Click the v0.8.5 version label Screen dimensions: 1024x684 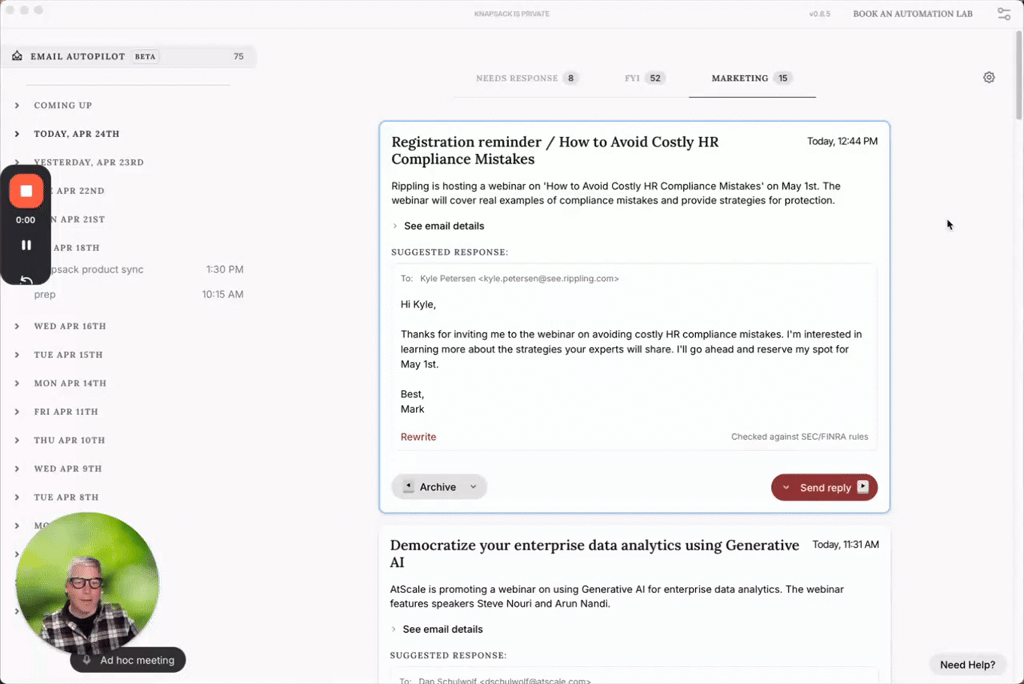point(820,14)
